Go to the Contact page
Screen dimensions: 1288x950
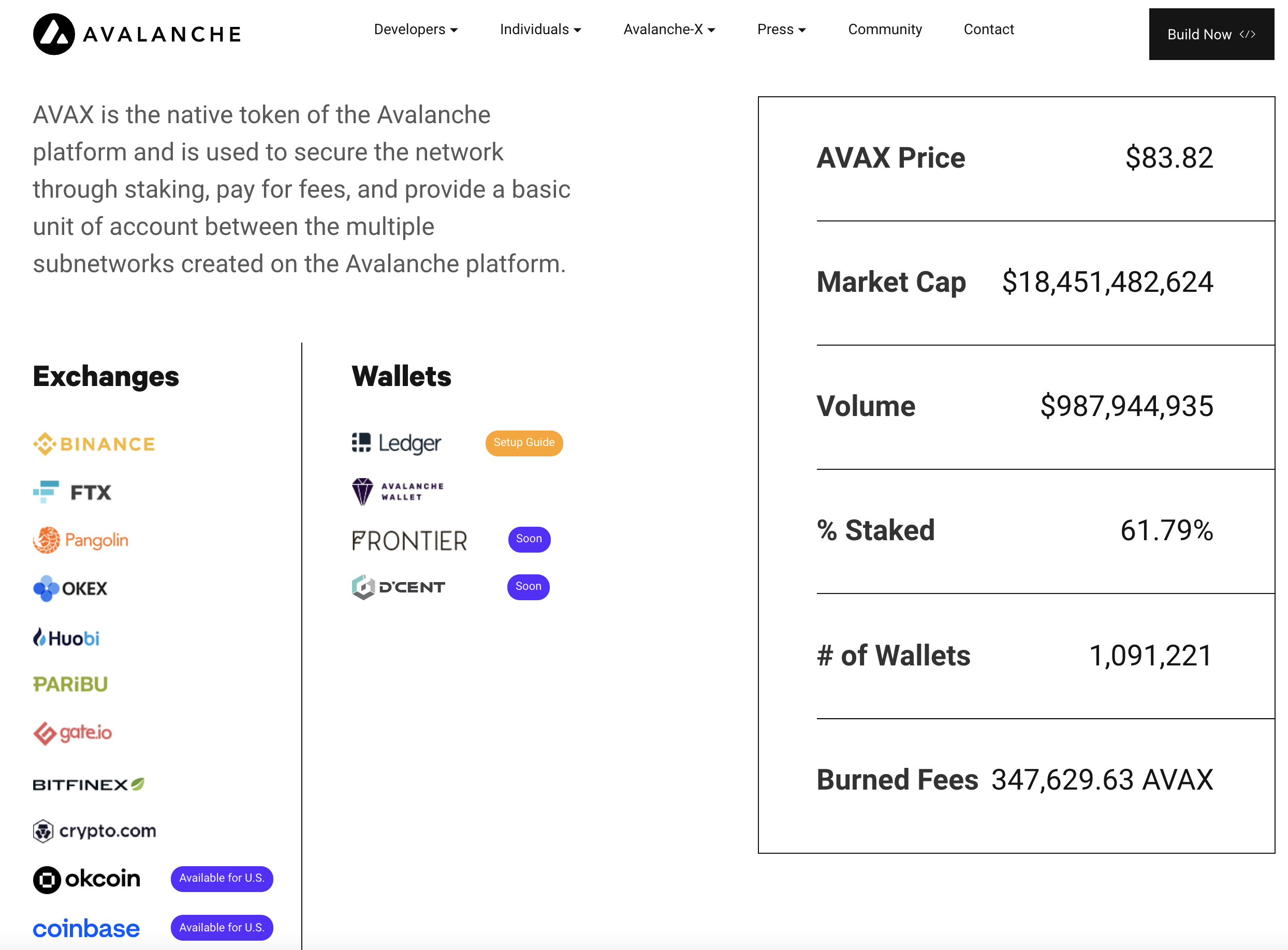tap(988, 29)
